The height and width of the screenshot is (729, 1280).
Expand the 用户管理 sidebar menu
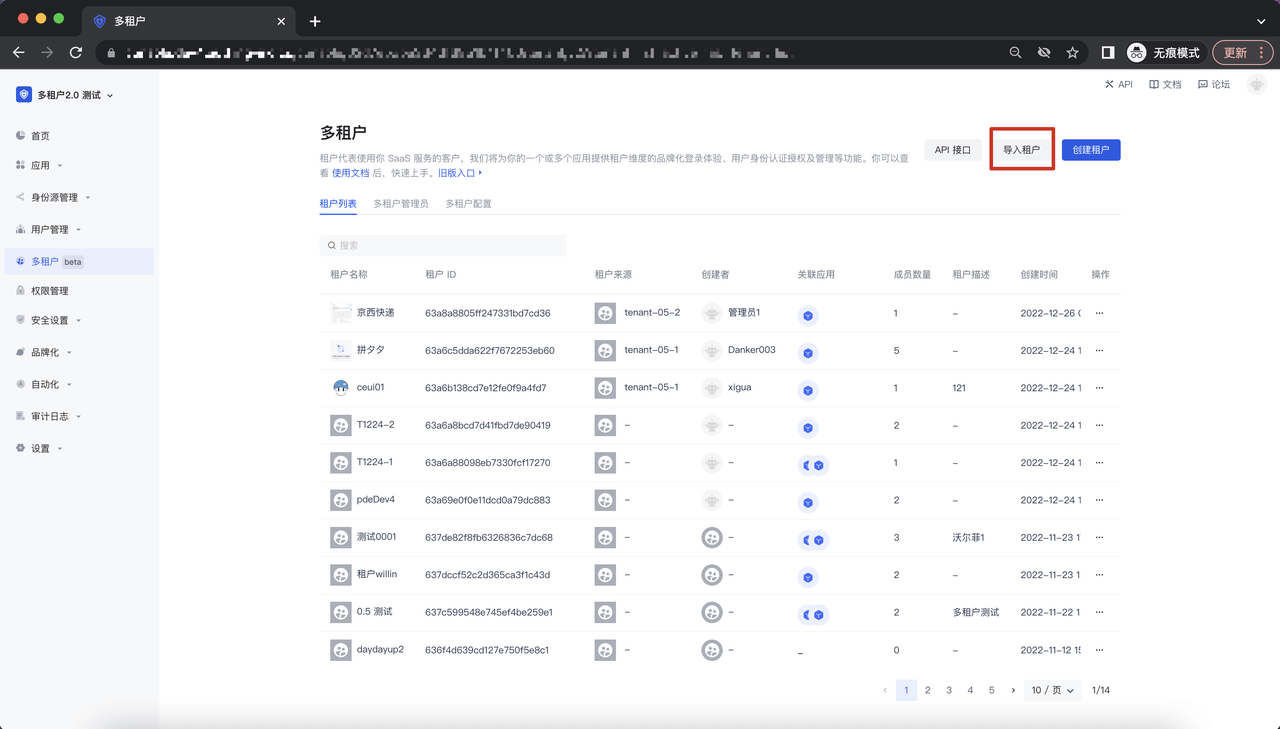point(55,229)
